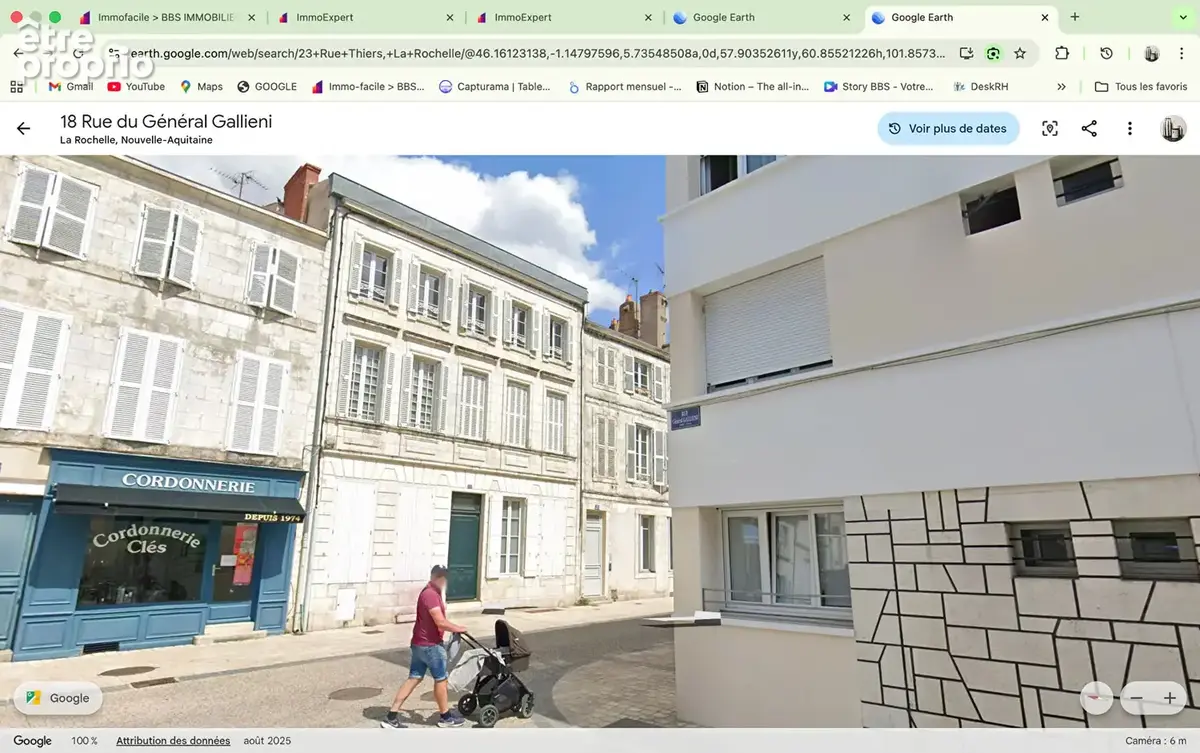Open the 'Story BBS - Votre...' bookmark
The height and width of the screenshot is (753, 1200).
878,87
